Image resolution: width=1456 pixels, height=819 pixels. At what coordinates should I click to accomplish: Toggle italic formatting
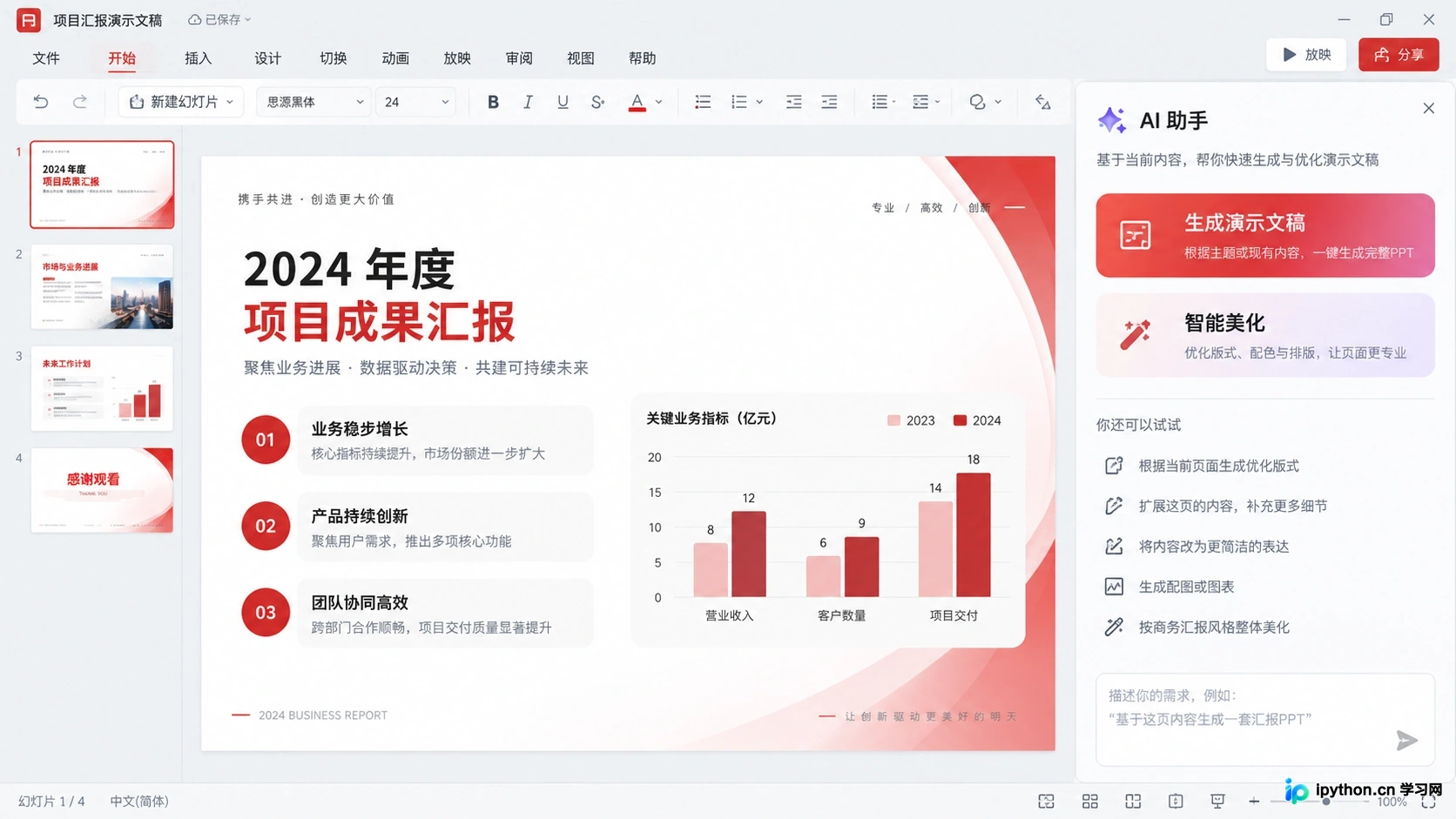pos(528,102)
